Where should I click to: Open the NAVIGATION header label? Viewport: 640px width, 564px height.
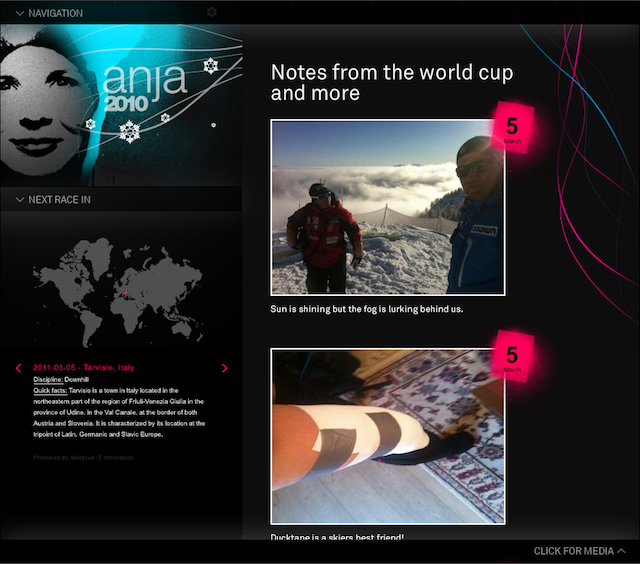(56, 13)
